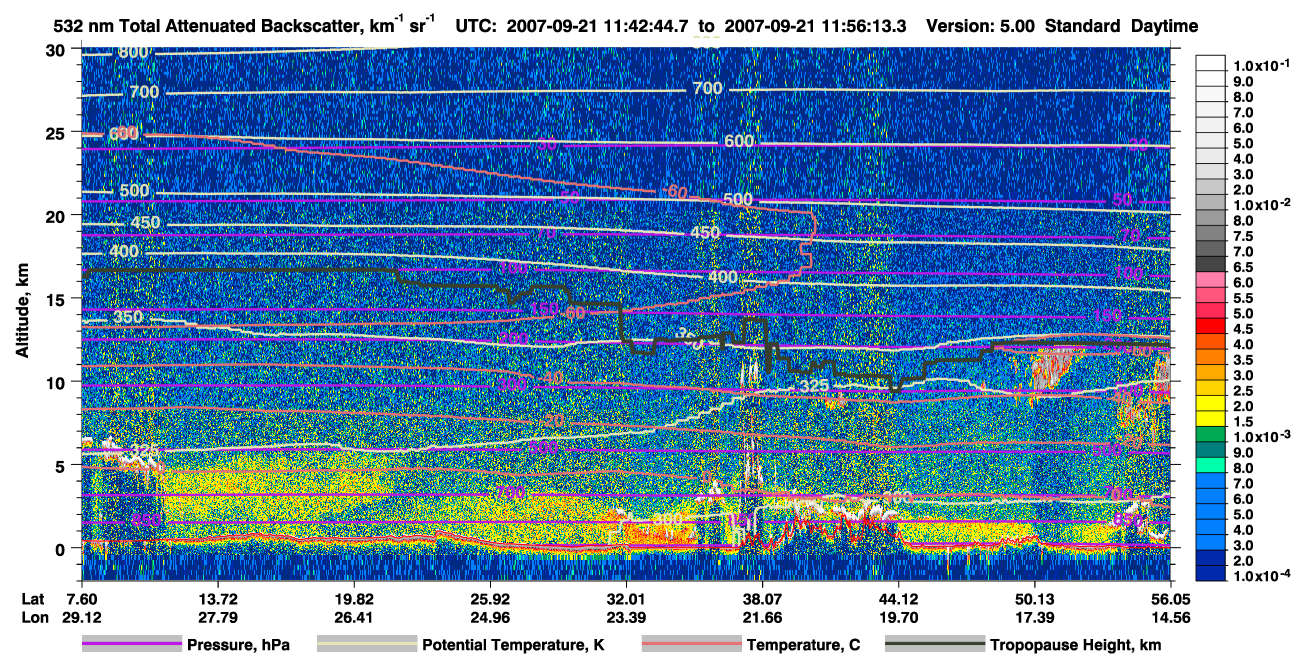The image size is (1300, 667).
Task: Click latitude value 38.07
Action: pos(763,599)
